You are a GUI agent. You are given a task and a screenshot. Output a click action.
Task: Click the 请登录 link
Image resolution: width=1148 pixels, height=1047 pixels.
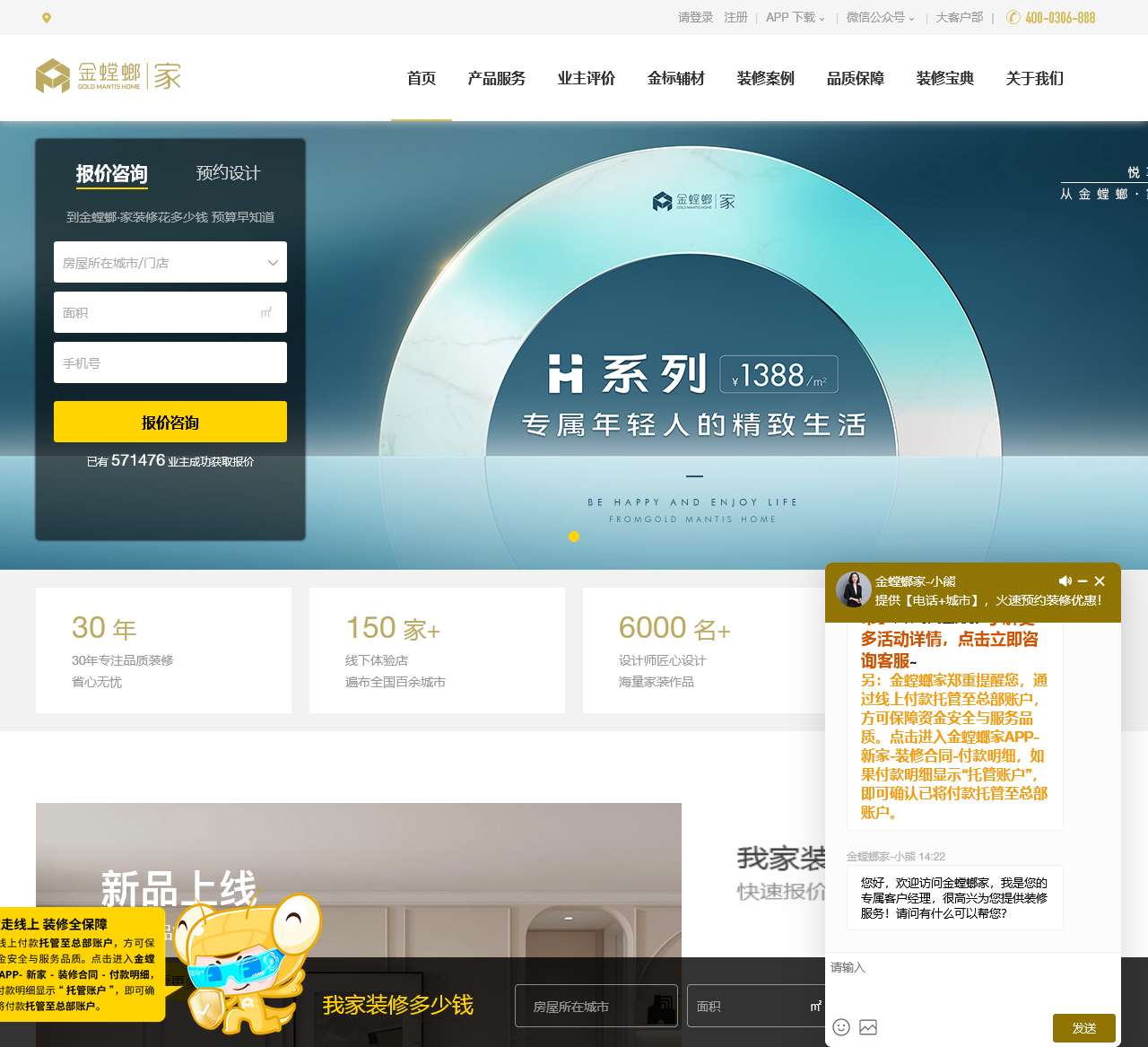tap(696, 17)
